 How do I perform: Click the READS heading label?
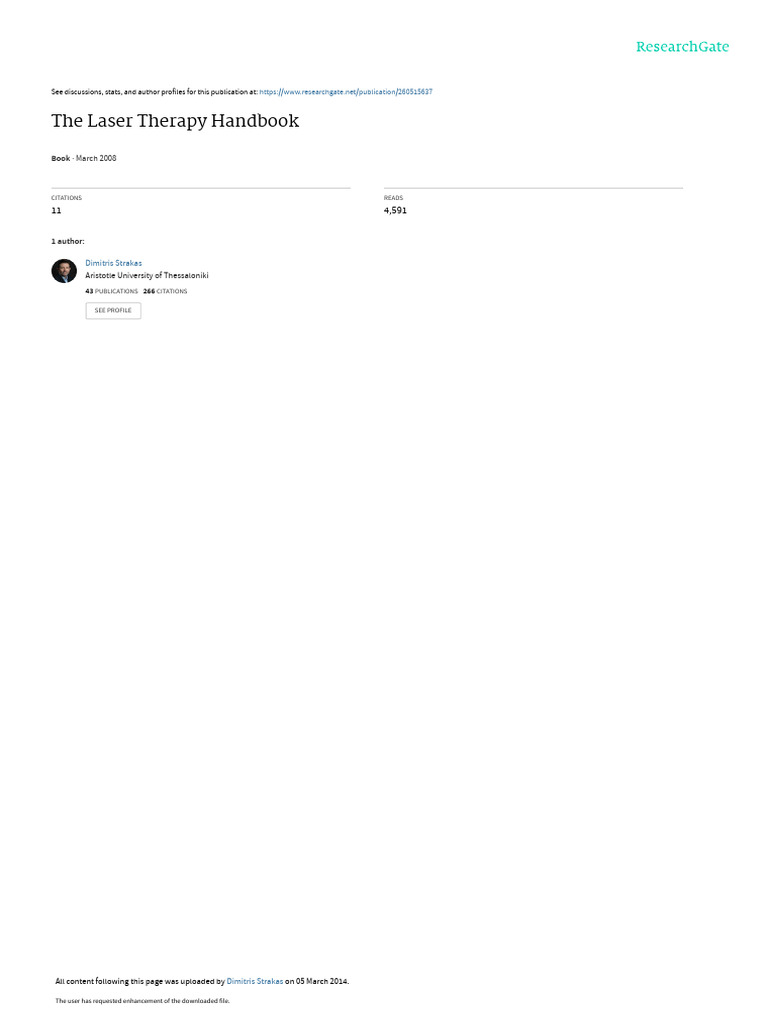tap(394, 198)
